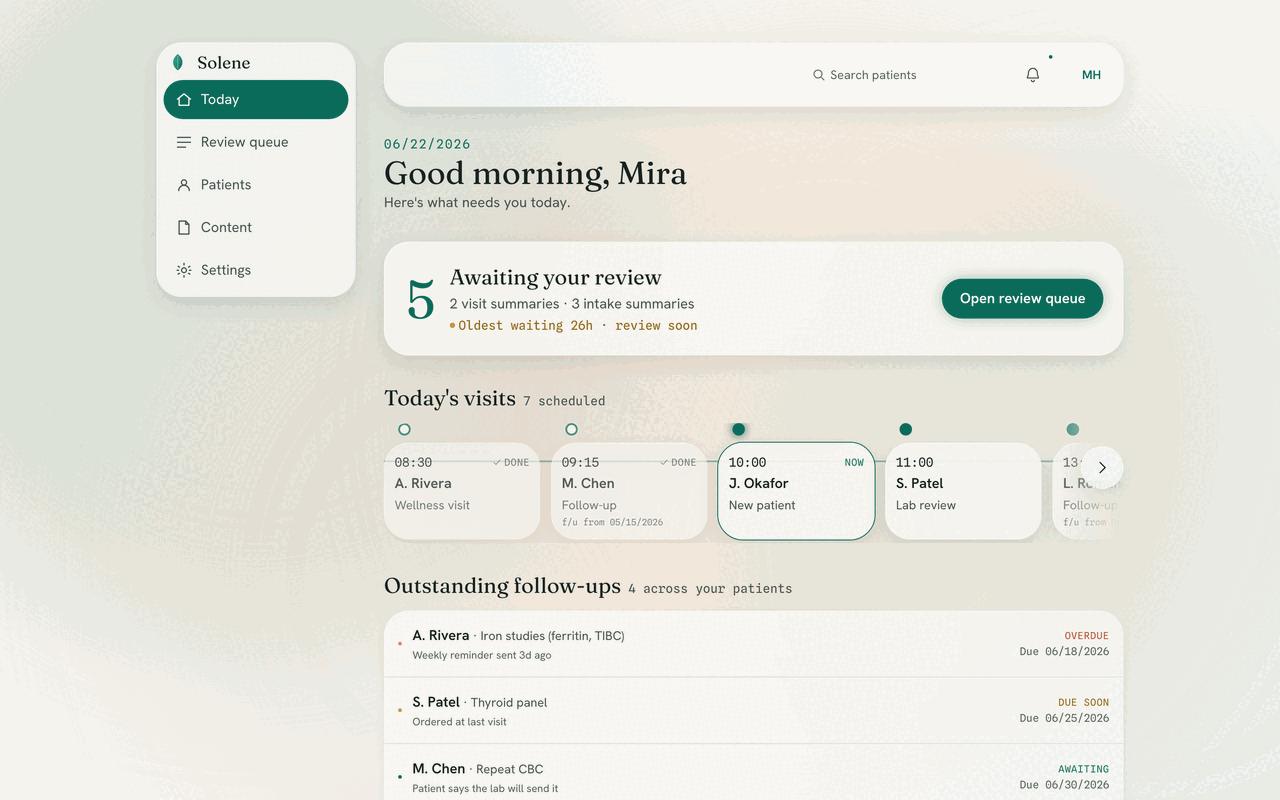
Task: Open S. Patel thyroid panel follow-up
Action: click(x=753, y=711)
